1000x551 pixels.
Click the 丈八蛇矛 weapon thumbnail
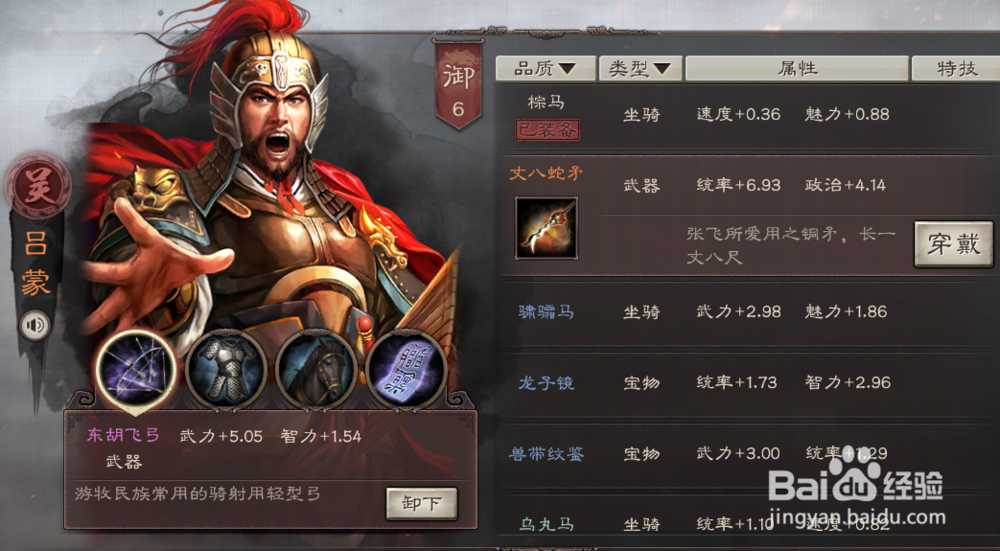[x=547, y=228]
